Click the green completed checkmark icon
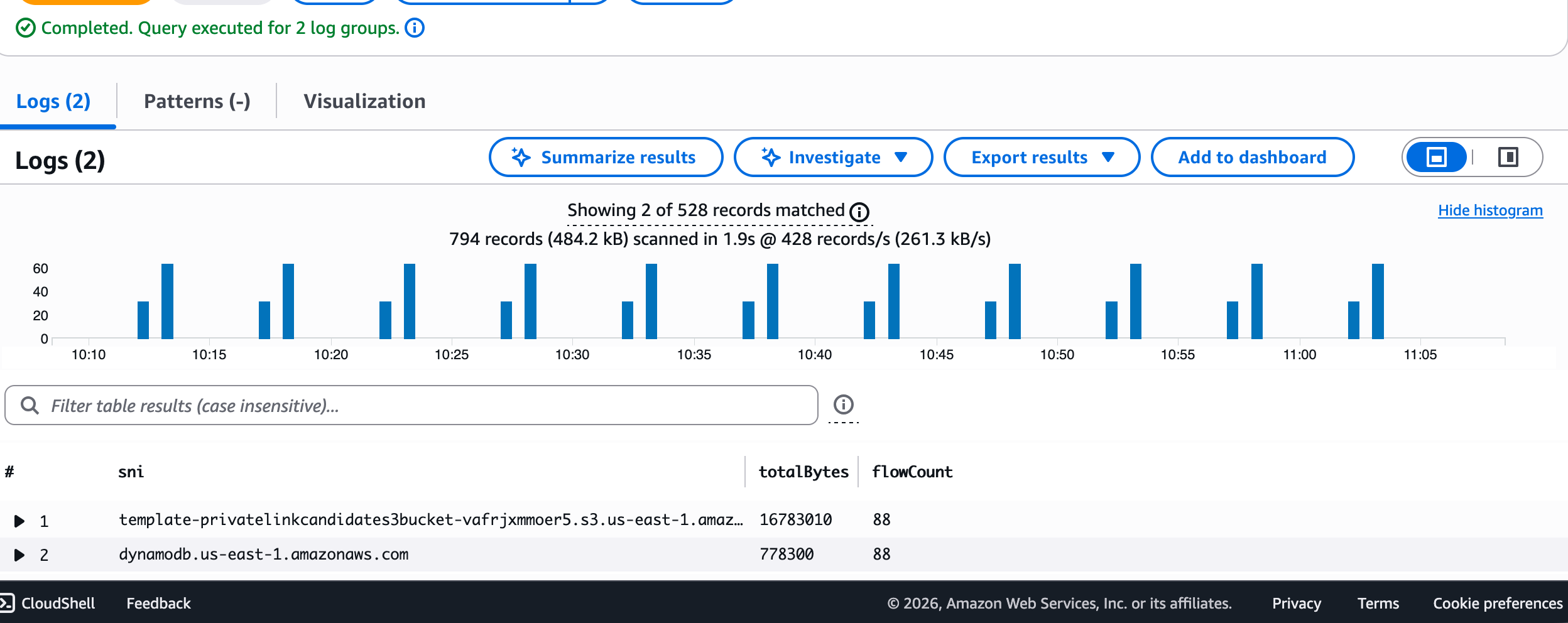Screen dimensions: 1568x623 point(25,28)
